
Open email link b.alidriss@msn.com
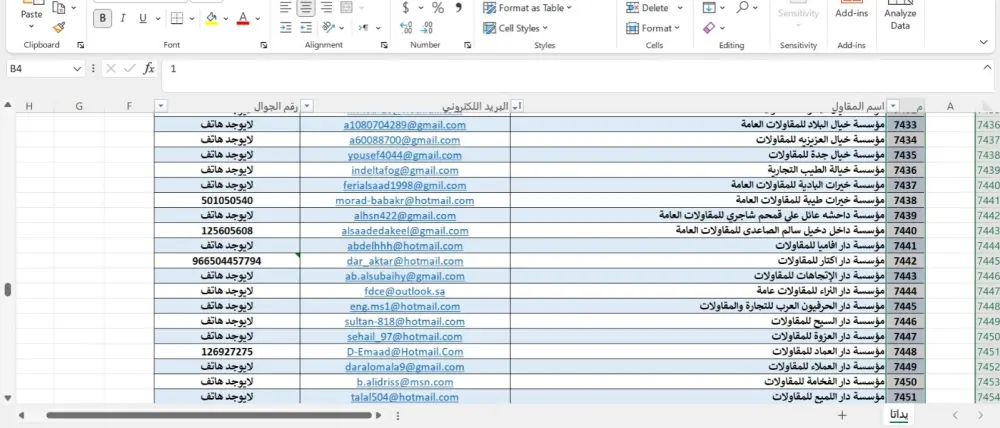404,382
